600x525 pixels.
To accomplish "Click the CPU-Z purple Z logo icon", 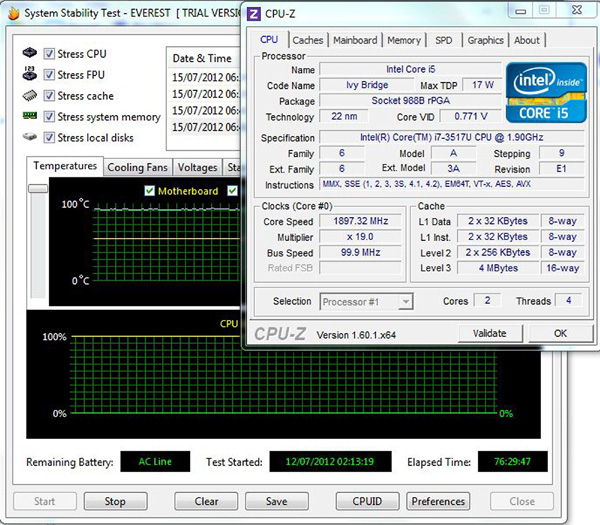I will (x=253, y=14).
